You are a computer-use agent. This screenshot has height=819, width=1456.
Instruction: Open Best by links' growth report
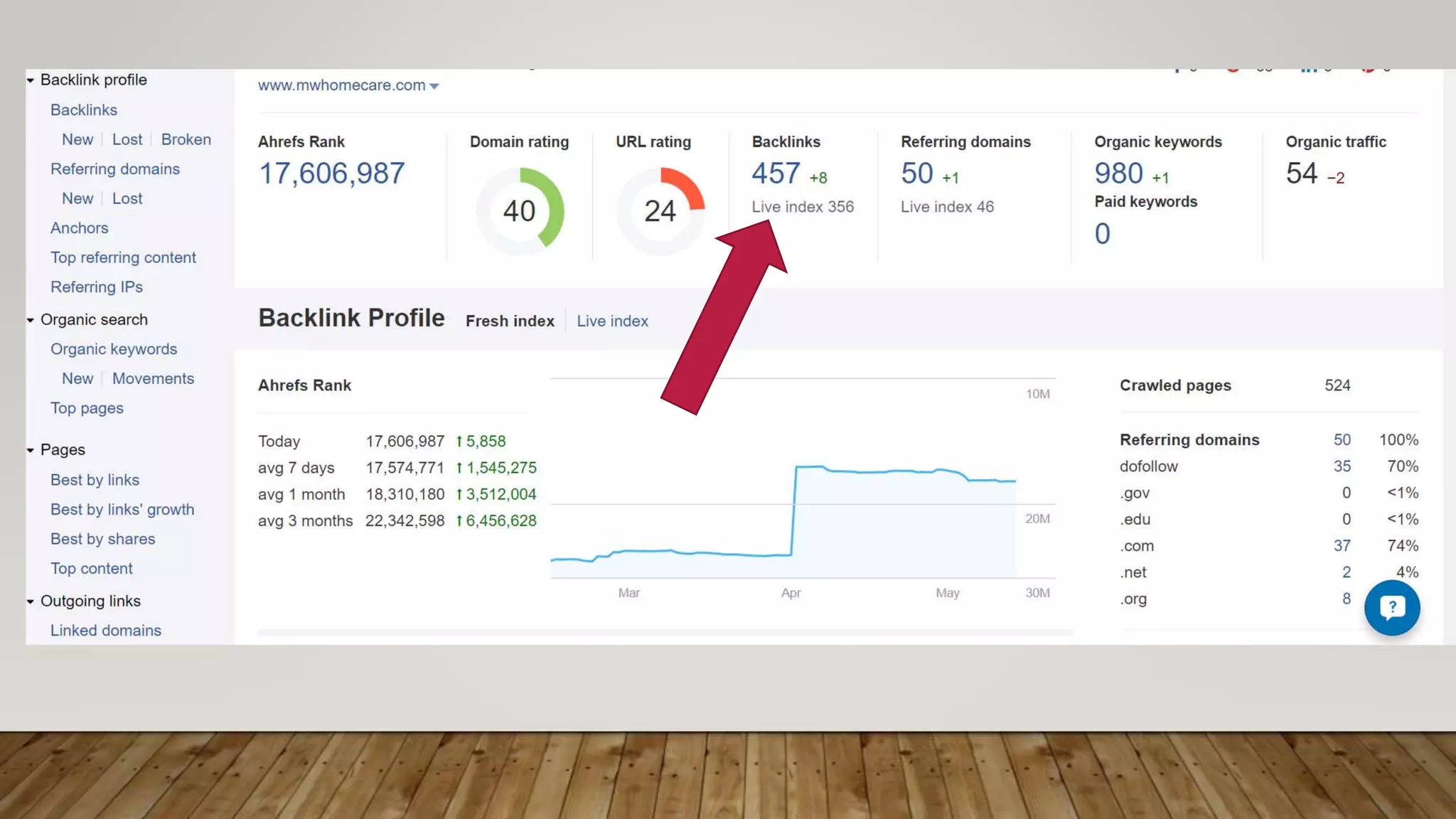(x=122, y=510)
